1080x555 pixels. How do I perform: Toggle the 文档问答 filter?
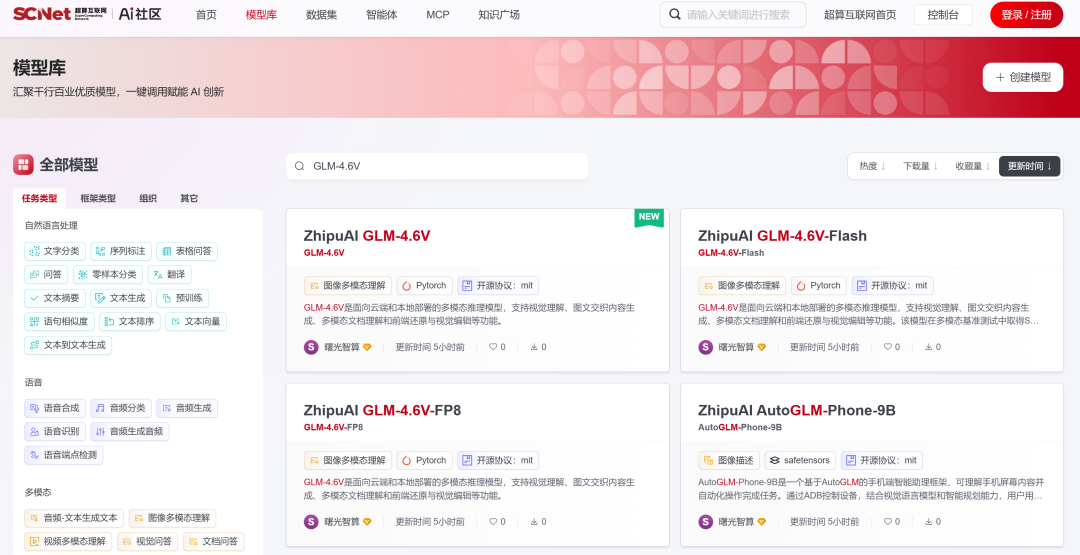tap(214, 542)
